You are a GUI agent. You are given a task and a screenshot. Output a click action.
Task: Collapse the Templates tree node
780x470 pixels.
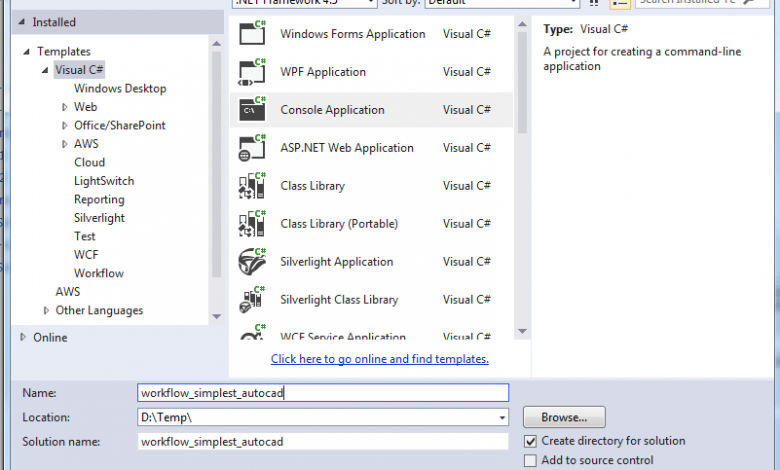click(x=26, y=51)
